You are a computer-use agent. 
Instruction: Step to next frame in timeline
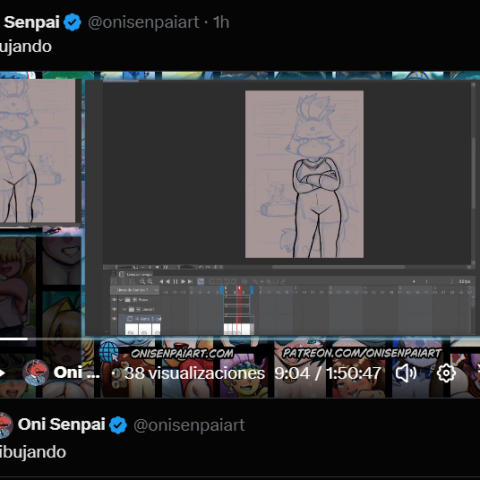(x=183, y=281)
